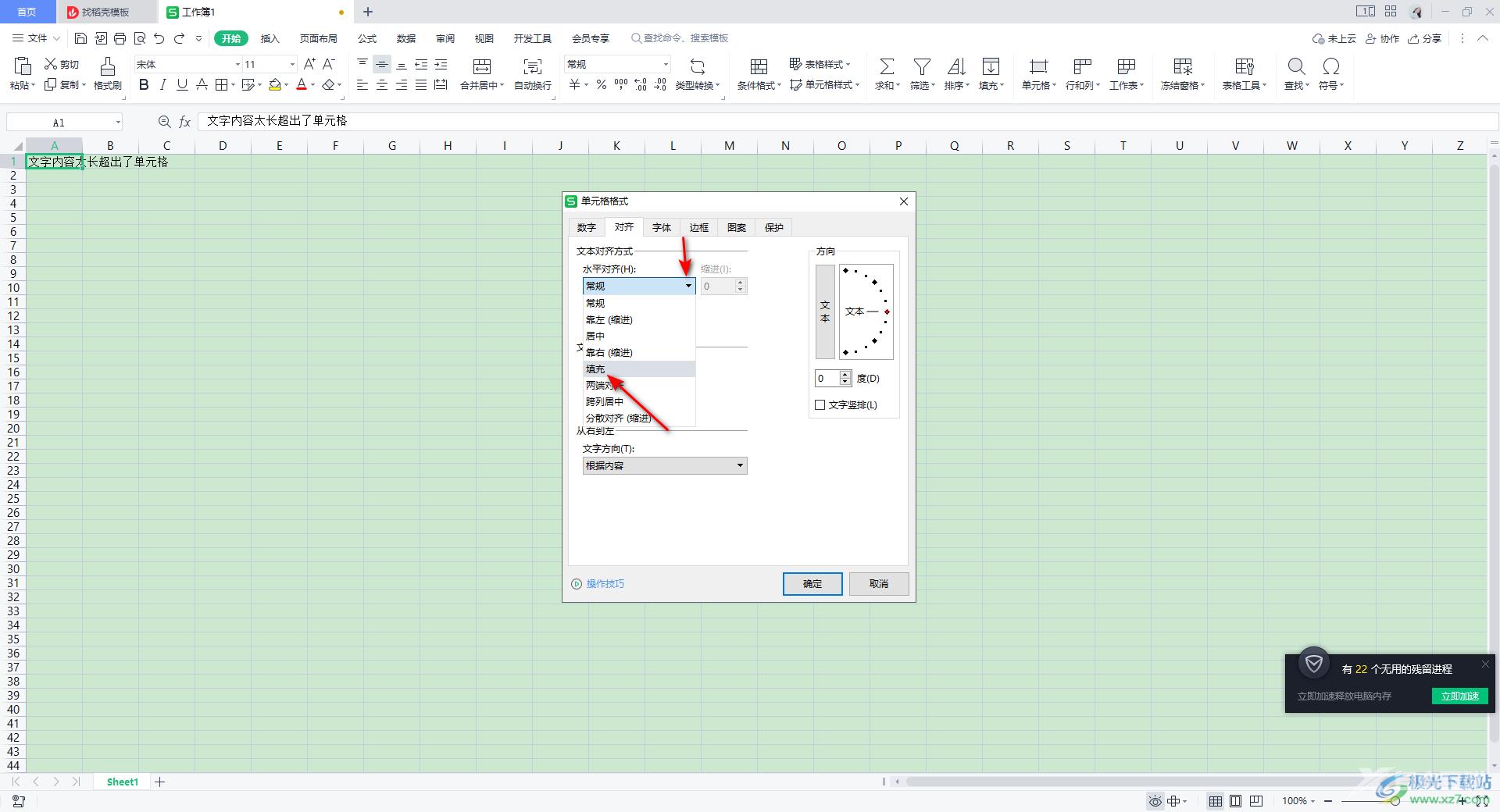Click the Type Conversion (类型转换) icon
The image size is (1500, 812).
click(x=698, y=66)
